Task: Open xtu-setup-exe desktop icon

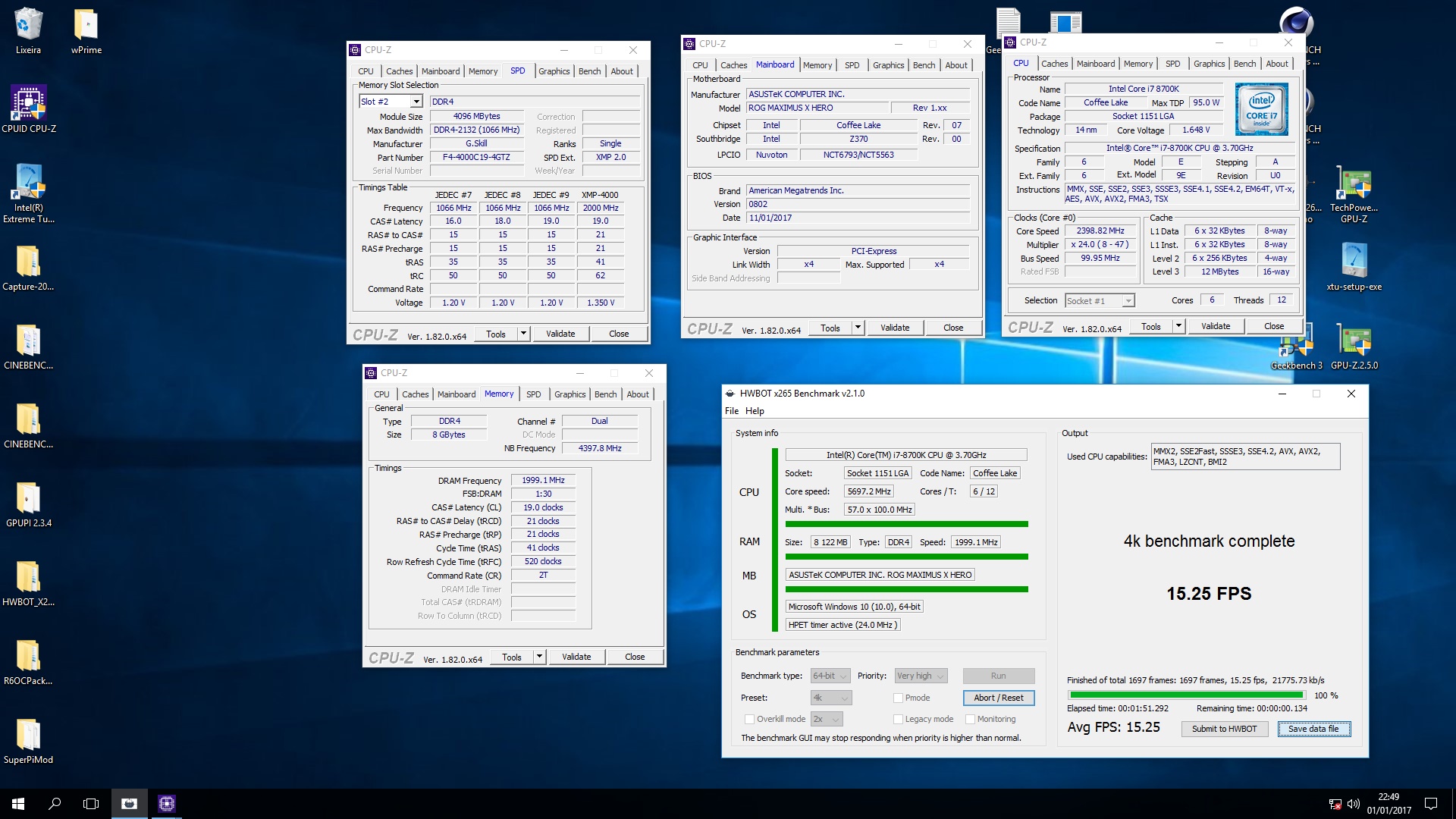Action: 1354,261
